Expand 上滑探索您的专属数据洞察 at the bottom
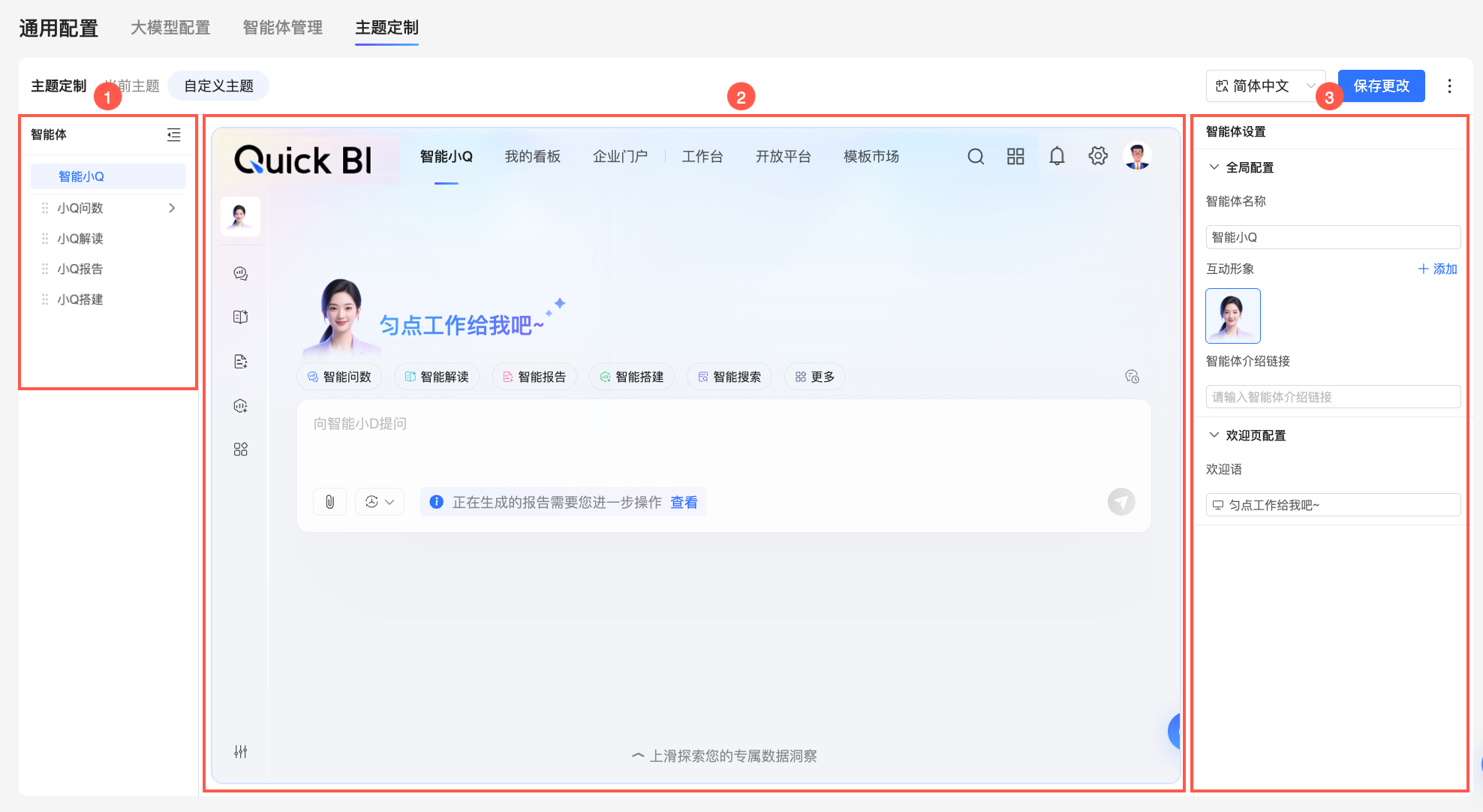This screenshot has height=812, width=1483. point(724,756)
